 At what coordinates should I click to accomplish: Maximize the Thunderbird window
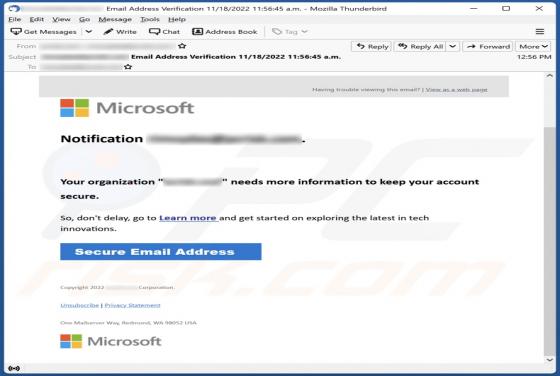point(506,9)
